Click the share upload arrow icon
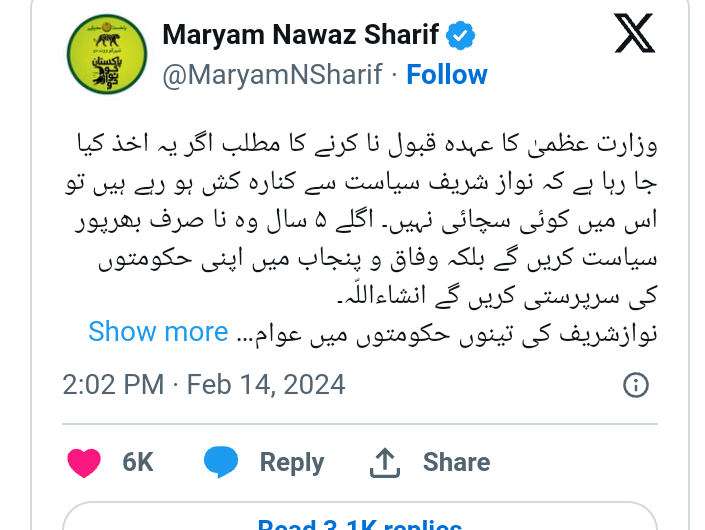 click(x=385, y=463)
